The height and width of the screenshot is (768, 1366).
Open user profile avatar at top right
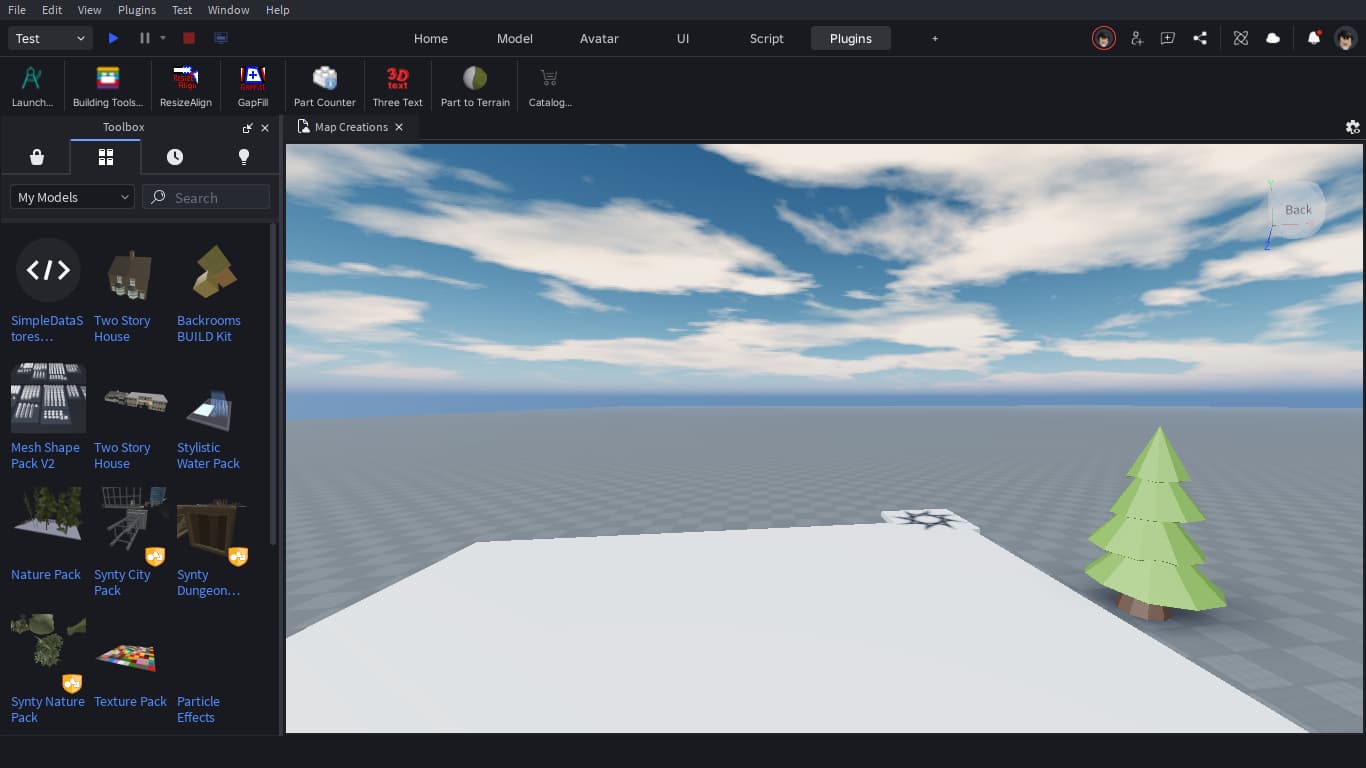(1347, 38)
